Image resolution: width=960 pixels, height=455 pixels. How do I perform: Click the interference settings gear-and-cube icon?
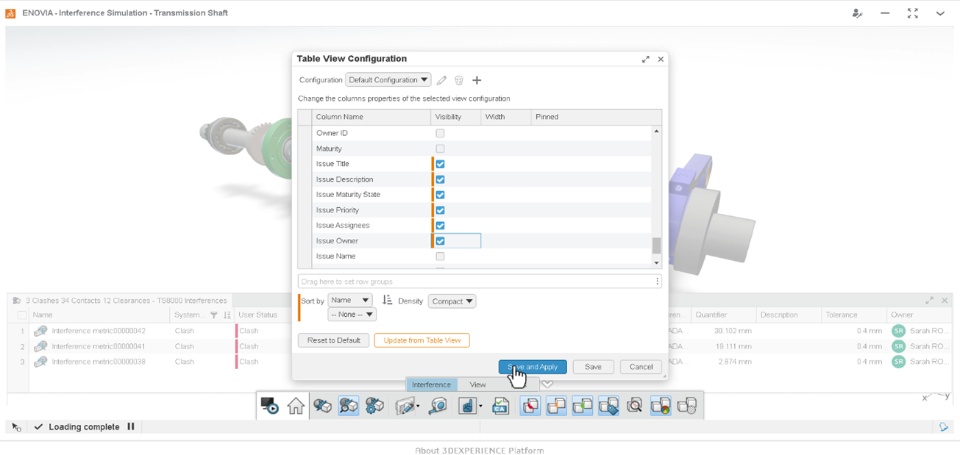pyautogui.click(x=374, y=405)
